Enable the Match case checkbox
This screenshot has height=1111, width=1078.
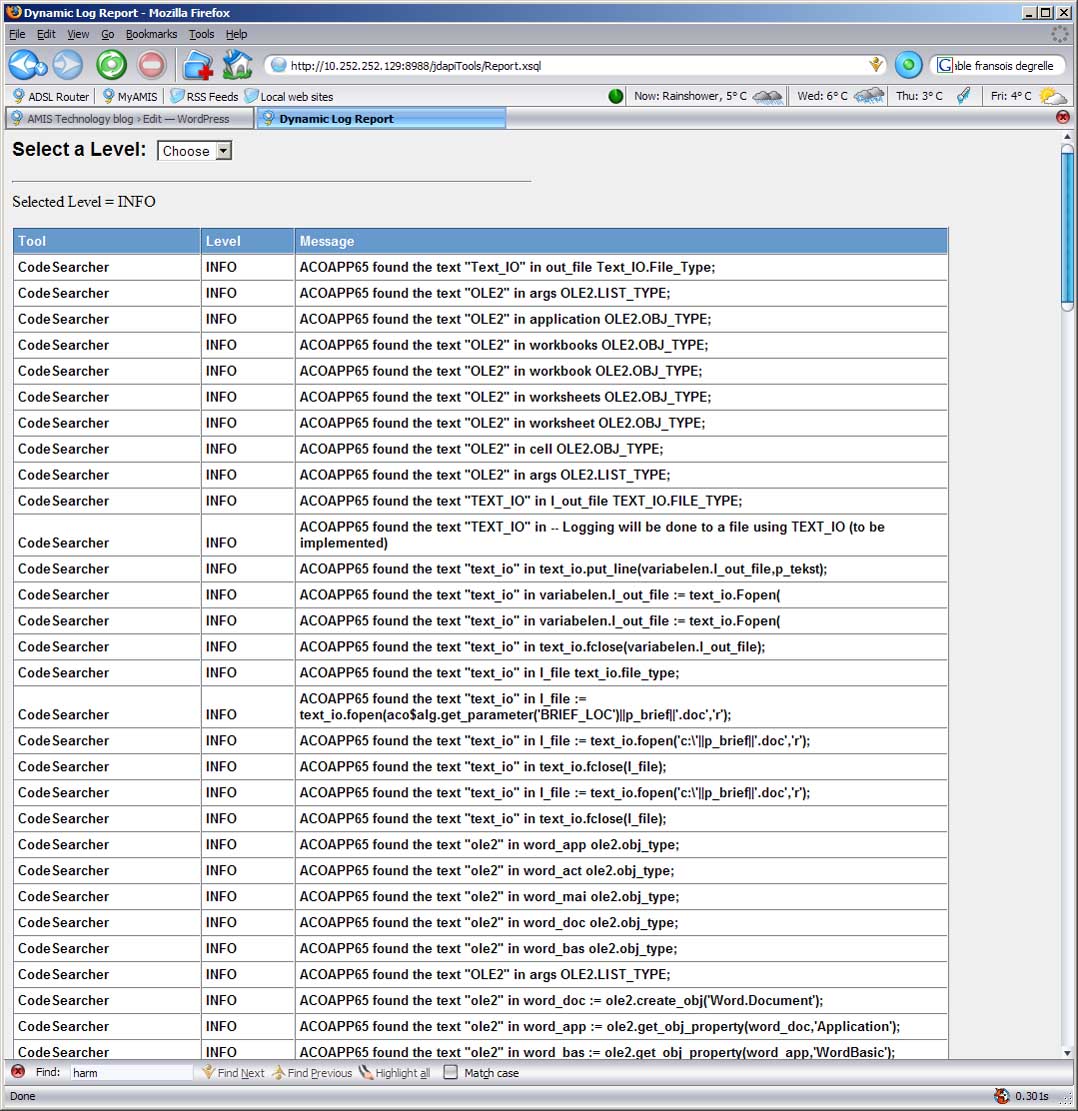tap(451, 1072)
